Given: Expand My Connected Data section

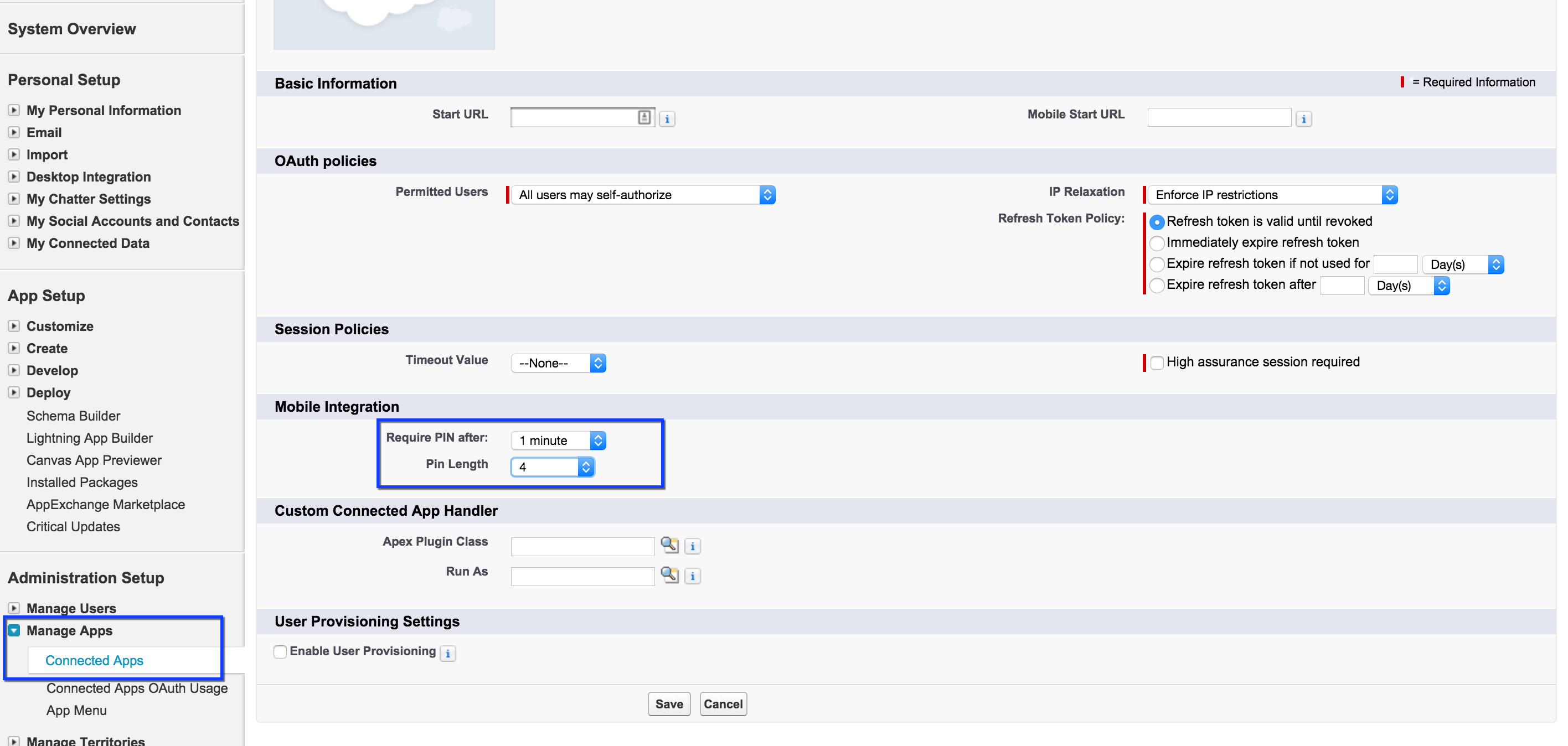Looking at the screenshot, I should tap(14, 244).
